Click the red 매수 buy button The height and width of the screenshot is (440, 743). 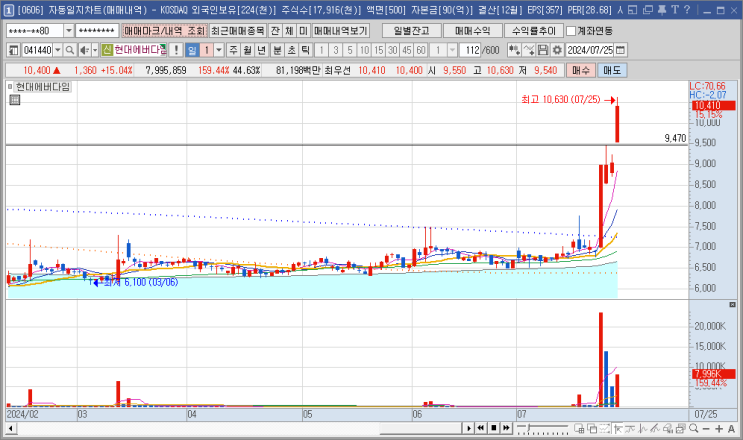pos(580,71)
